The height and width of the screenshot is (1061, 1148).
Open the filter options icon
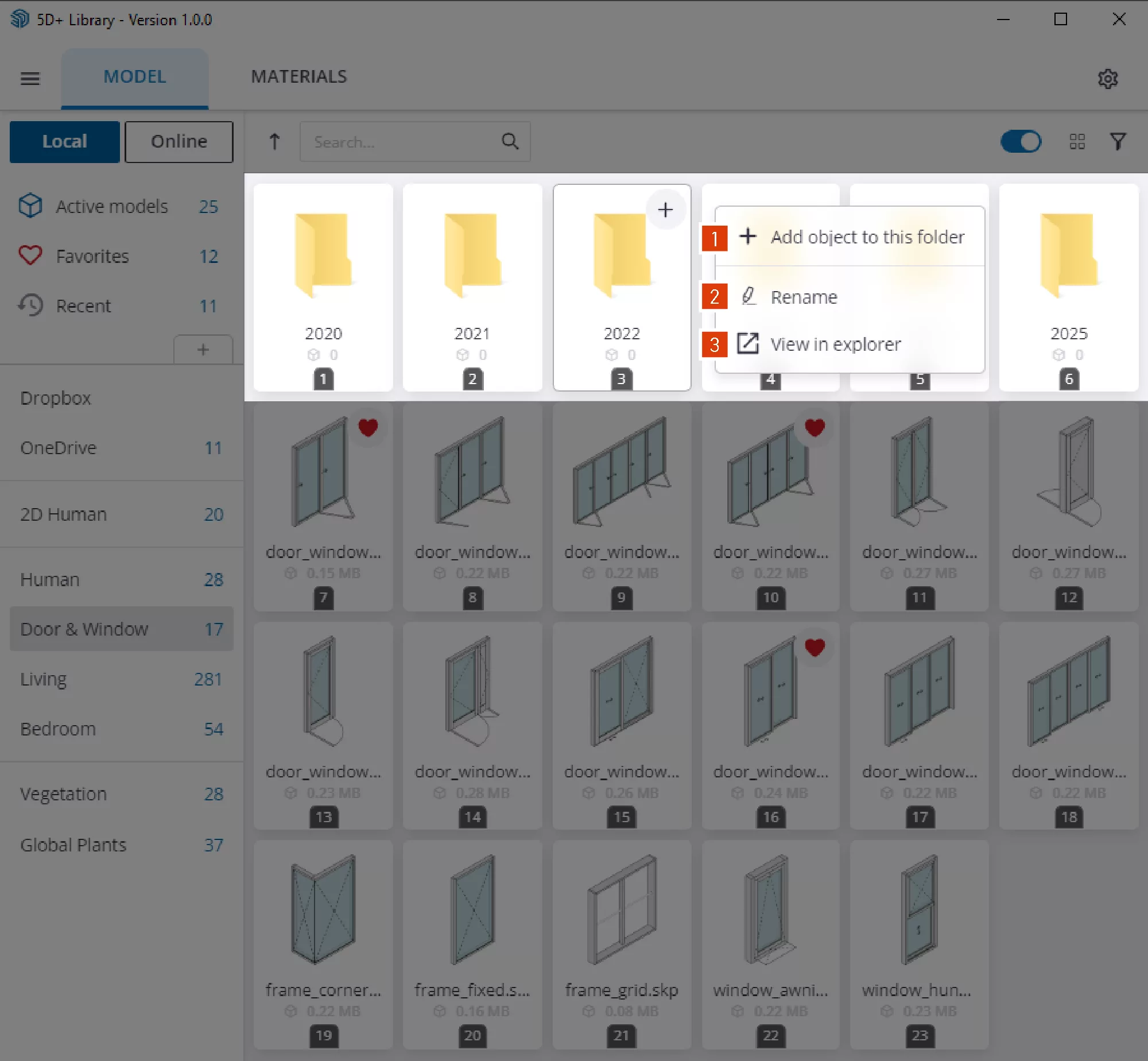tap(1118, 142)
